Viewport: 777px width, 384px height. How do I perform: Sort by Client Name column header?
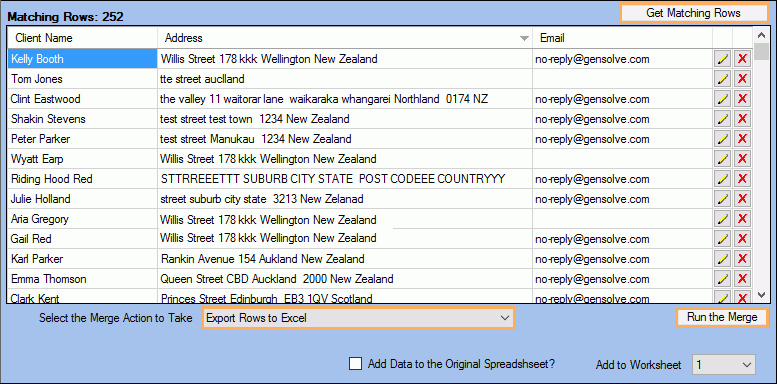click(83, 38)
